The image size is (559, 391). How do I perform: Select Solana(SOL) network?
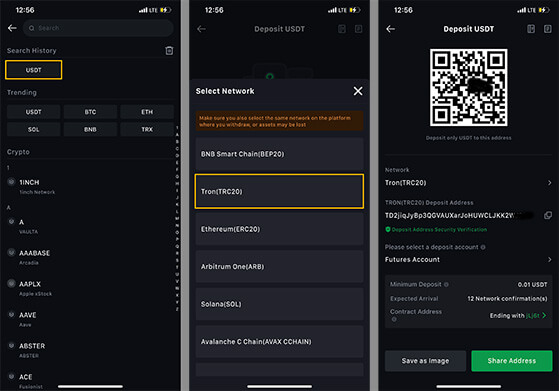click(280, 304)
